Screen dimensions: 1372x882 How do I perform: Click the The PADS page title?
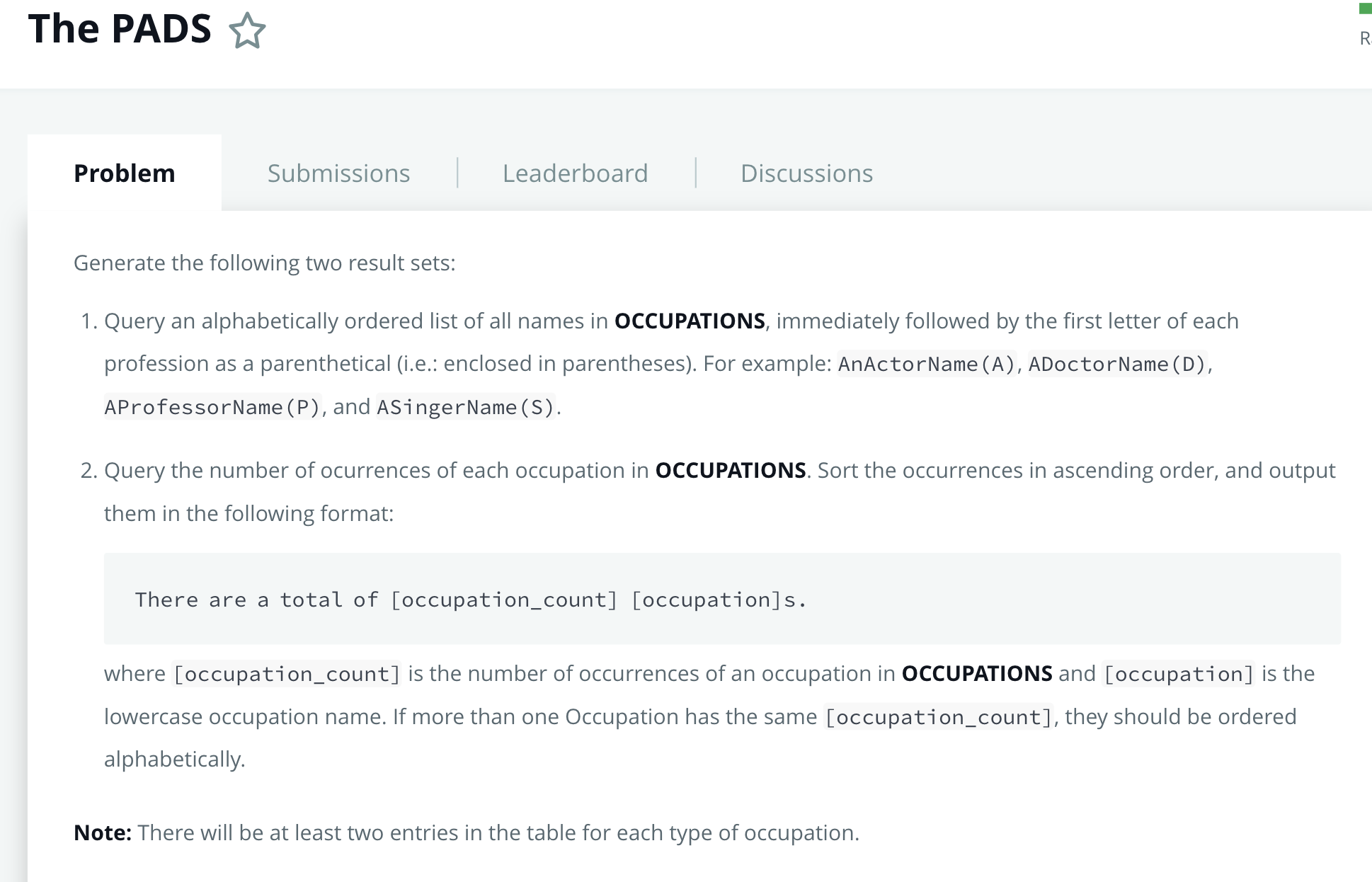(x=120, y=29)
